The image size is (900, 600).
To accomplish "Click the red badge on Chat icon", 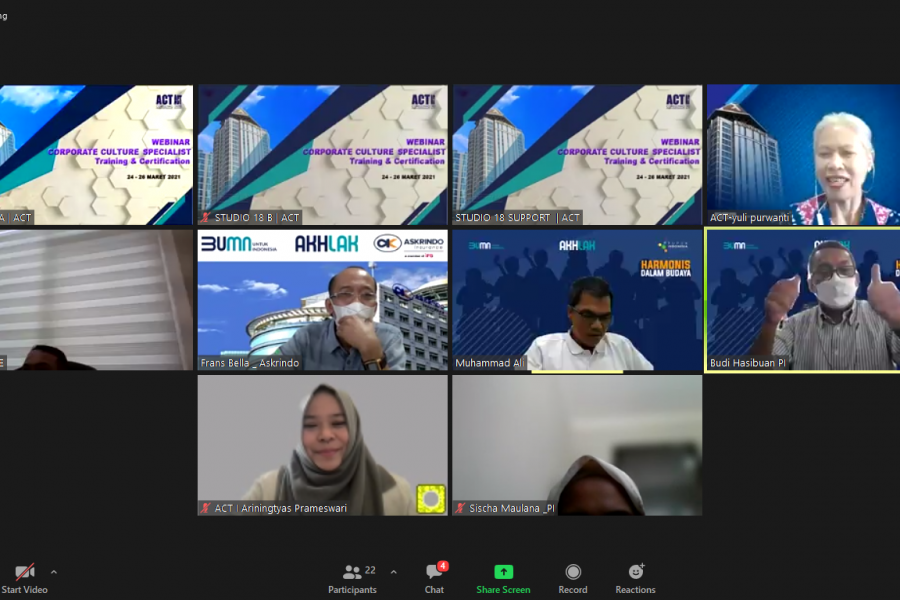I will (x=442, y=566).
